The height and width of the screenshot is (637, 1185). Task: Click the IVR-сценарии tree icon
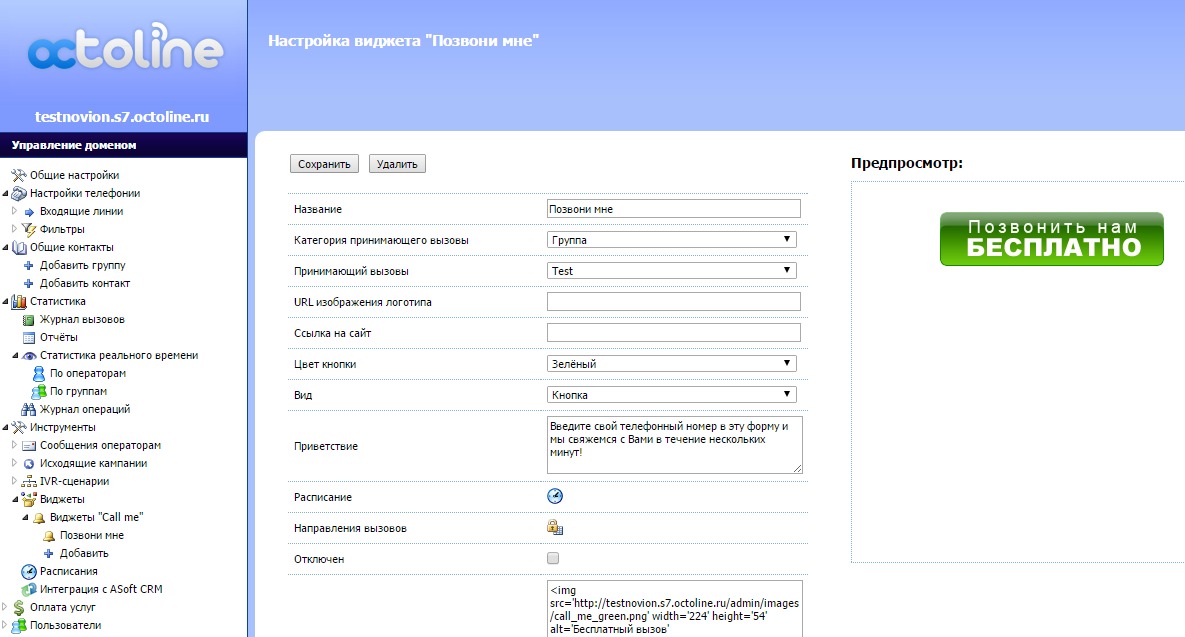pos(29,481)
